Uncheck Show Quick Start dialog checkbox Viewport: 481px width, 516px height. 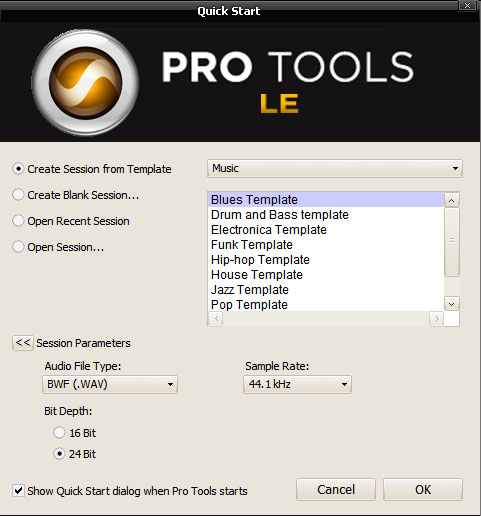pos(18,491)
